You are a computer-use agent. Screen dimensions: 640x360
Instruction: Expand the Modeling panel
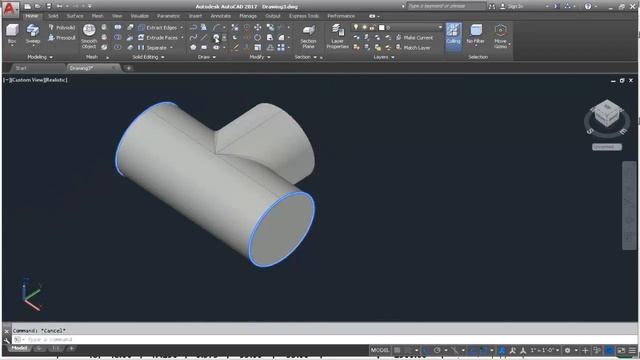point(40,57)
